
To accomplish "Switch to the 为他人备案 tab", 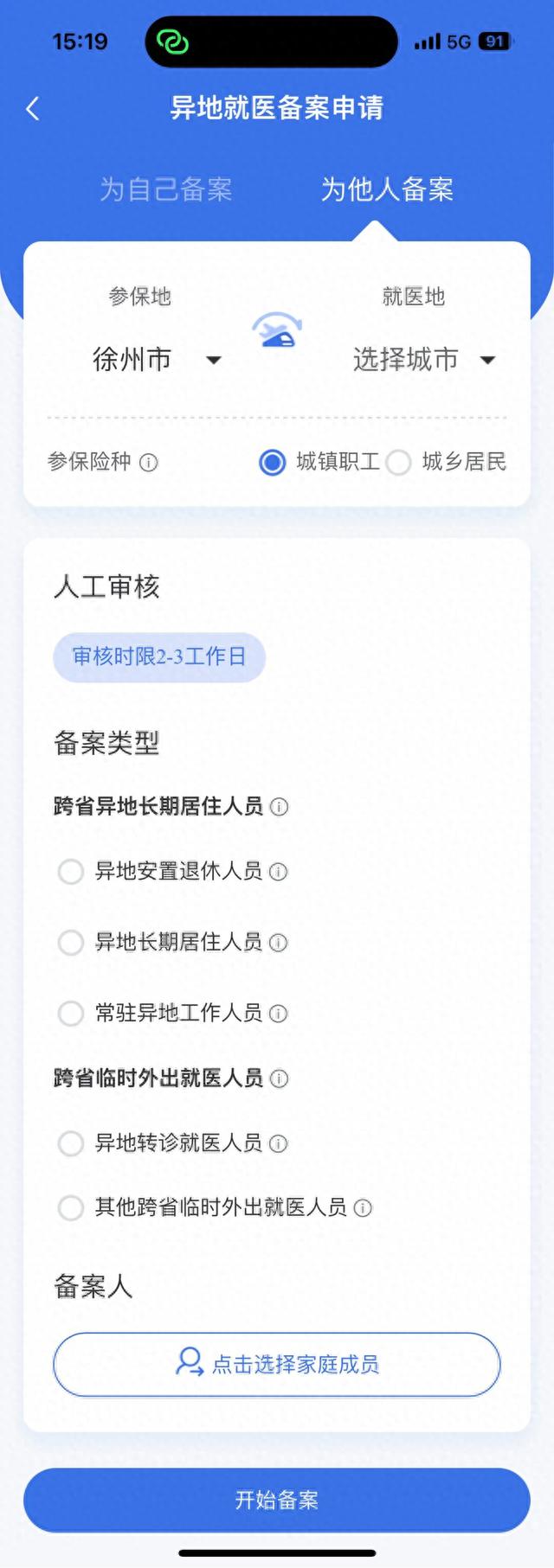I will click(387, 189).
